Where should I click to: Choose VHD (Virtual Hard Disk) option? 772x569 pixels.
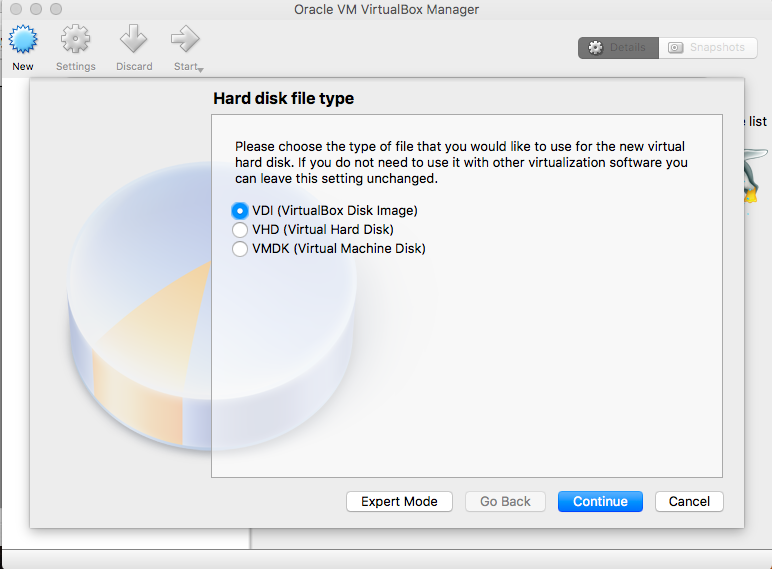[240, 230]
